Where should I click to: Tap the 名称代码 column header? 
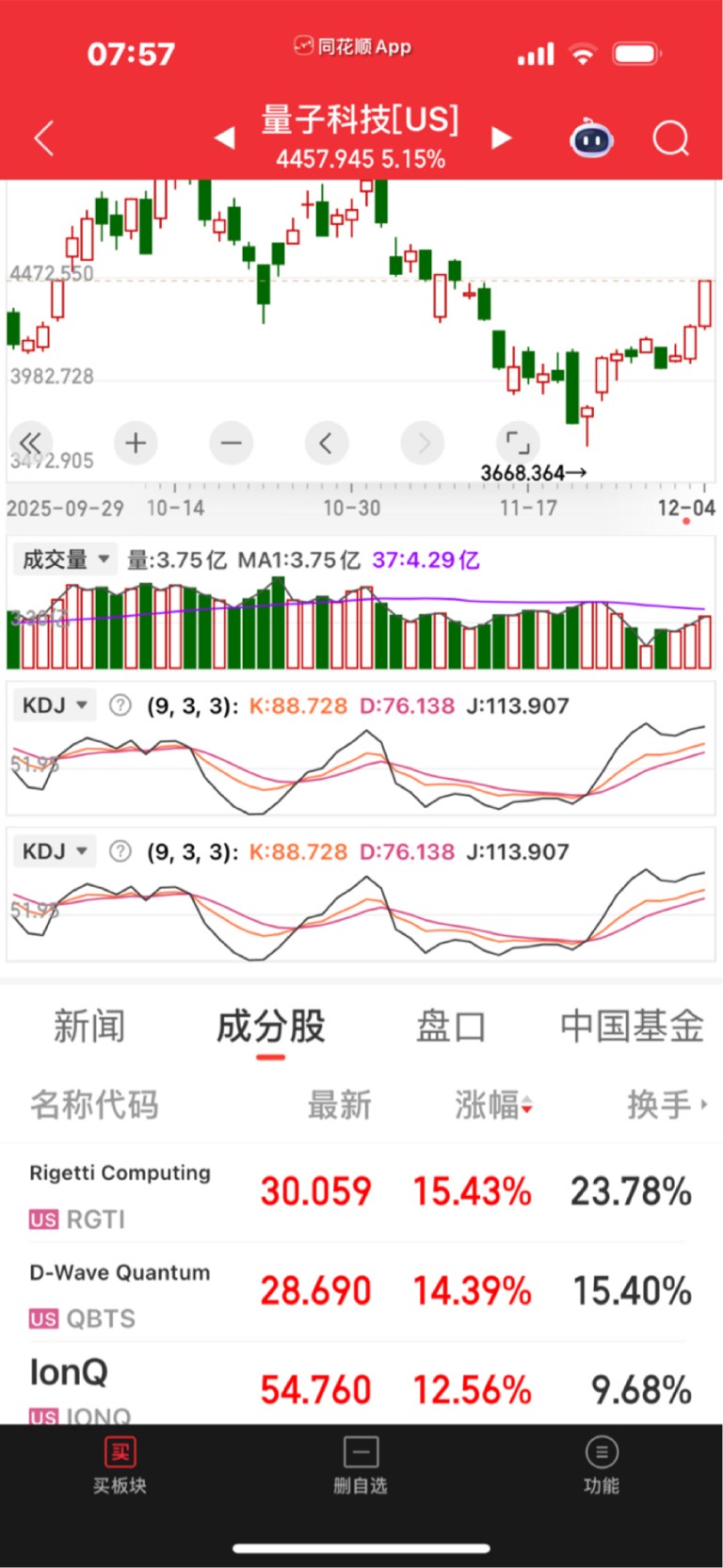(x=94, y=1105)
